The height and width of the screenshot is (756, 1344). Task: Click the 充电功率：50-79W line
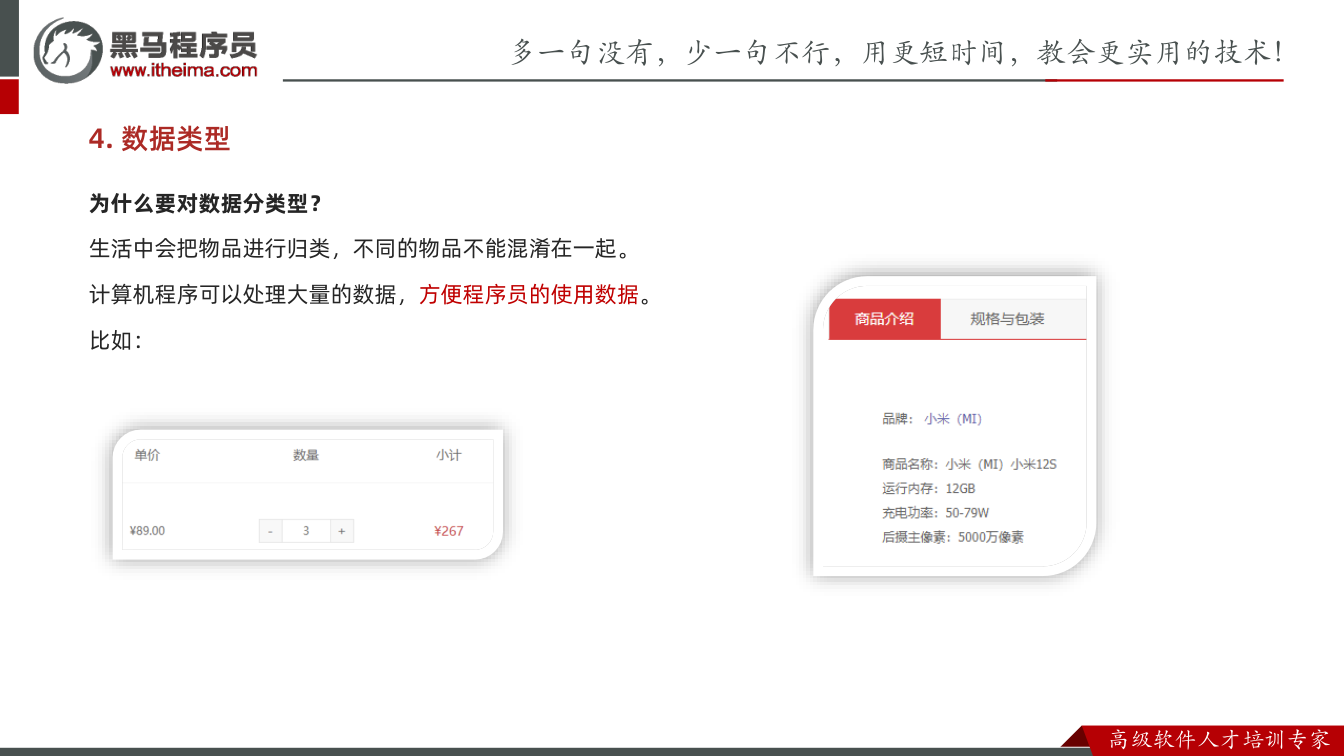point(935,513)
